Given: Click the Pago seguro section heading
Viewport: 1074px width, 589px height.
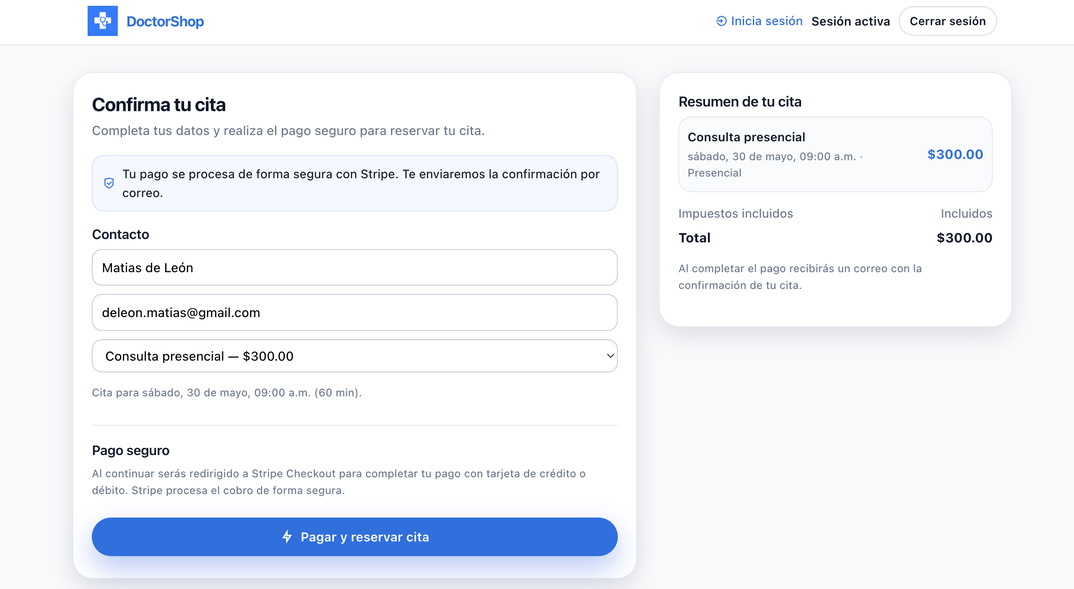Looking at the screenshot, I should (x=131, y=451).
